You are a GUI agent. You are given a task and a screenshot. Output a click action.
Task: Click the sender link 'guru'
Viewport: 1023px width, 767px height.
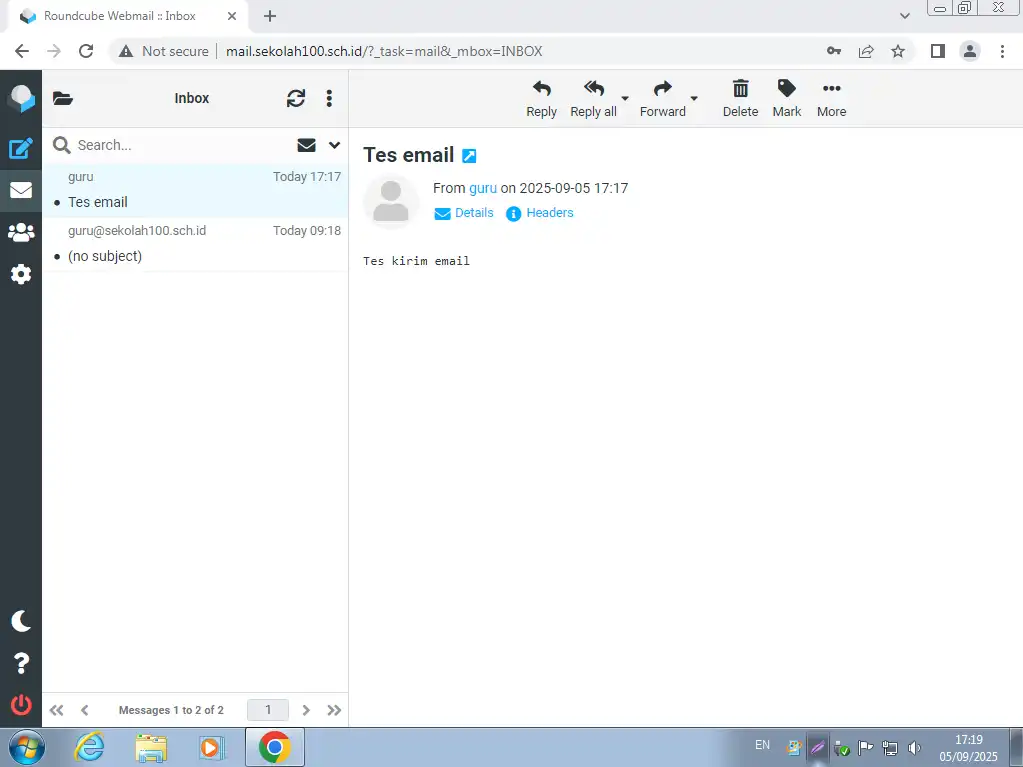click(x=483, y=188)
